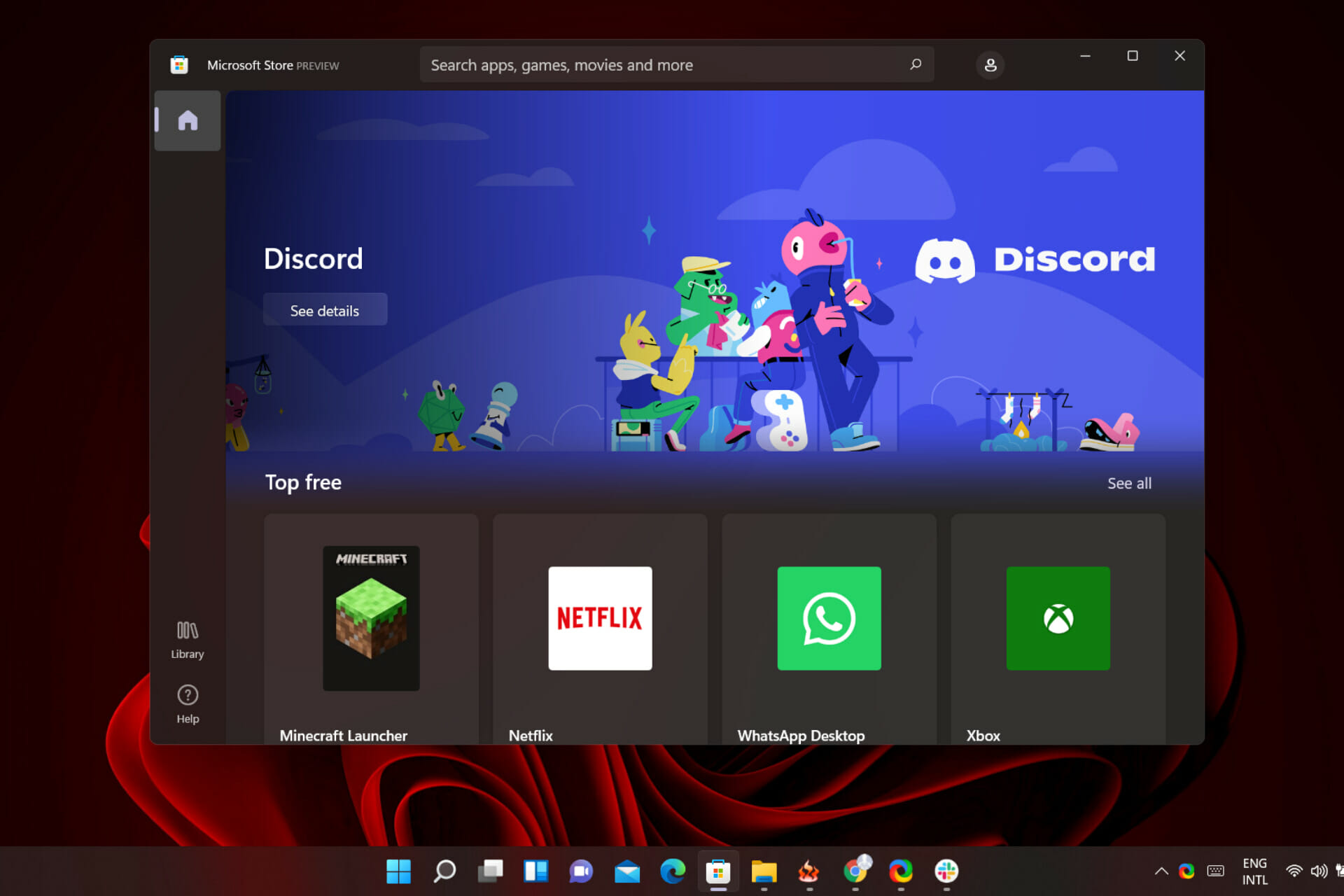Viewport: 1344px width, 896px height.
Task: Open the Windows Start menu
Action: coord(399,871)
